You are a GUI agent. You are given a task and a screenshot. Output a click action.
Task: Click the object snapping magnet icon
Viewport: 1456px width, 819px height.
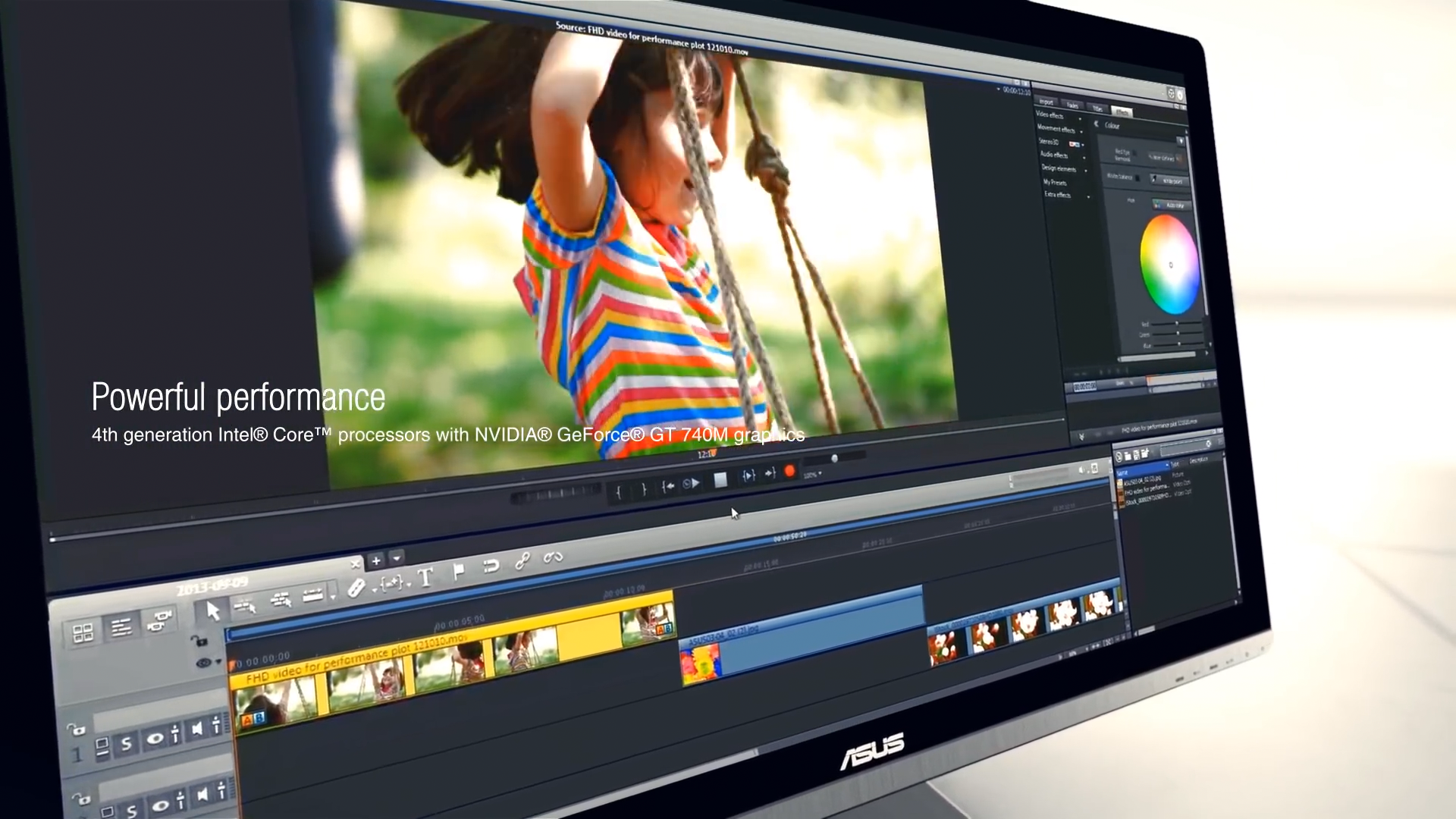coord(491,566)
